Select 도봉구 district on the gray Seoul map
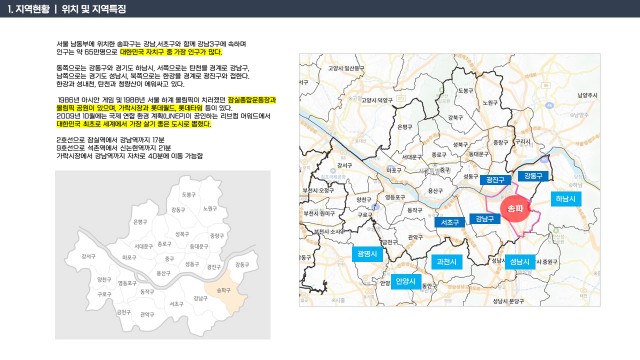 coord(189,194)
